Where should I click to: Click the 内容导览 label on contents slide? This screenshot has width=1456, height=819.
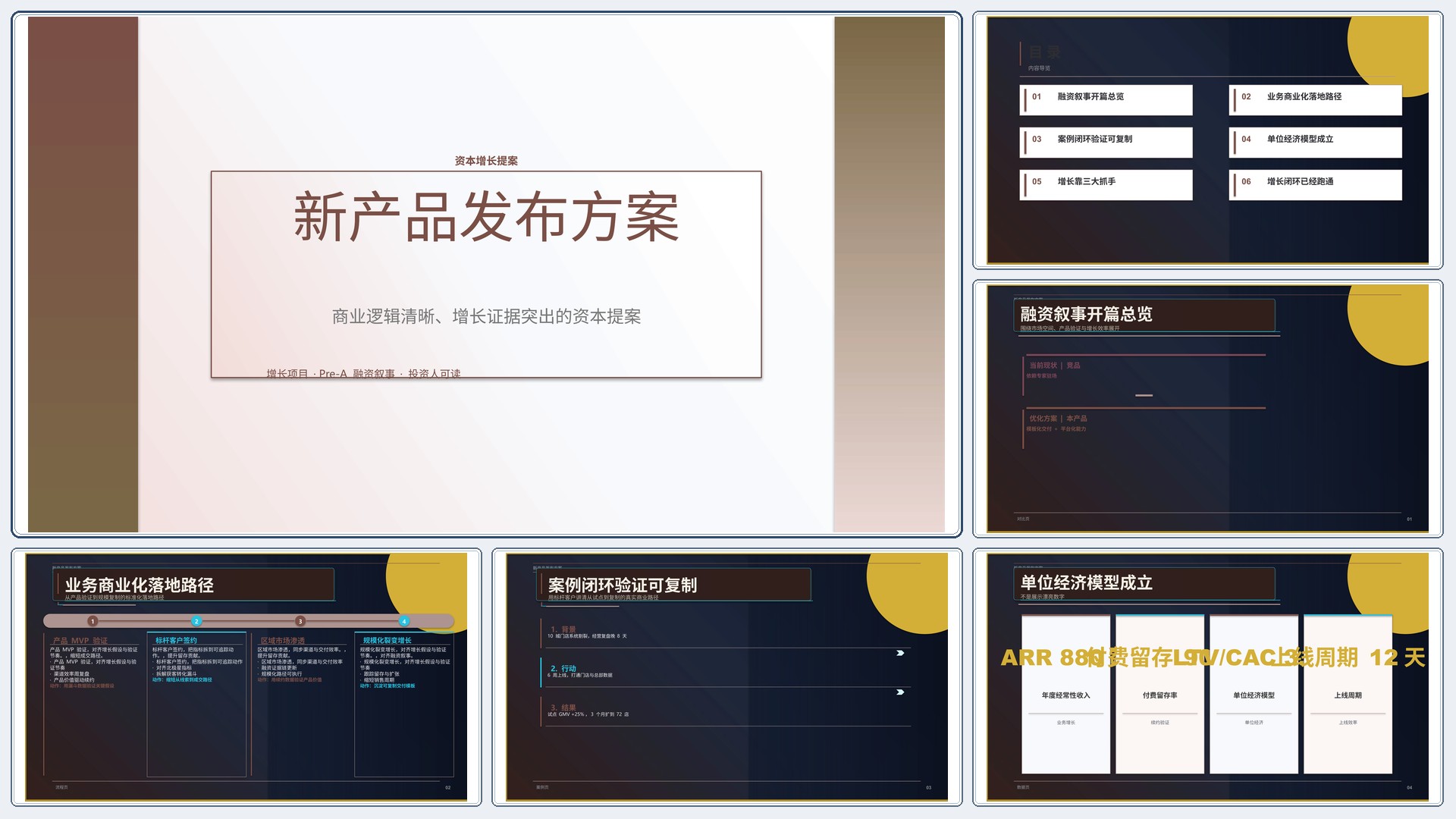pyautogui.click(x=1039, y=68)
